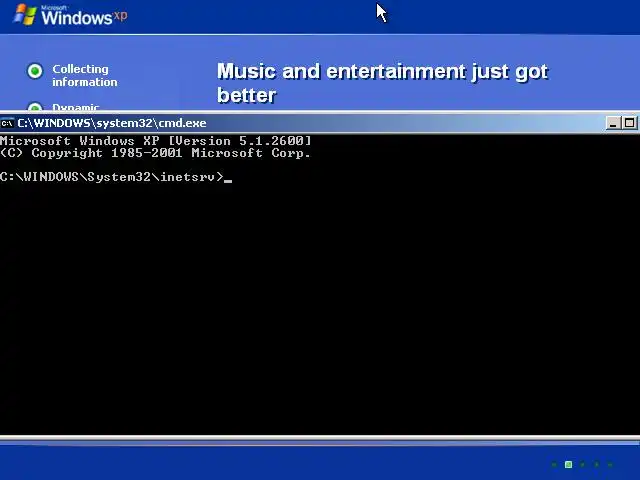The width and height of the screenshot is (640, 480).
Task: Click the cmd.exe system menu icon
Action: [7, 123]
